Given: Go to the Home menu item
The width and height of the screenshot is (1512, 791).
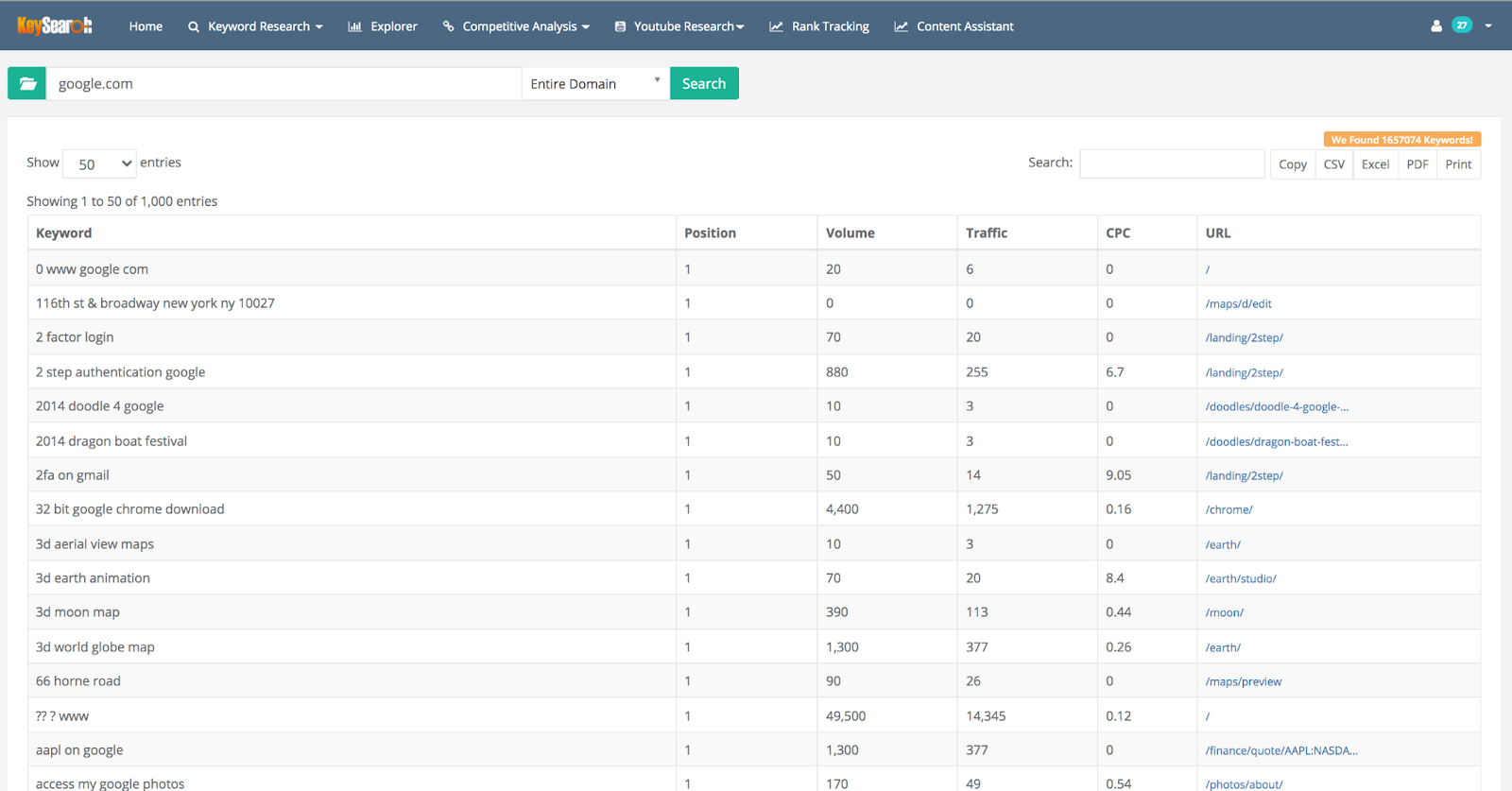Looking at the screenshot, I should [x=146, y=26].
